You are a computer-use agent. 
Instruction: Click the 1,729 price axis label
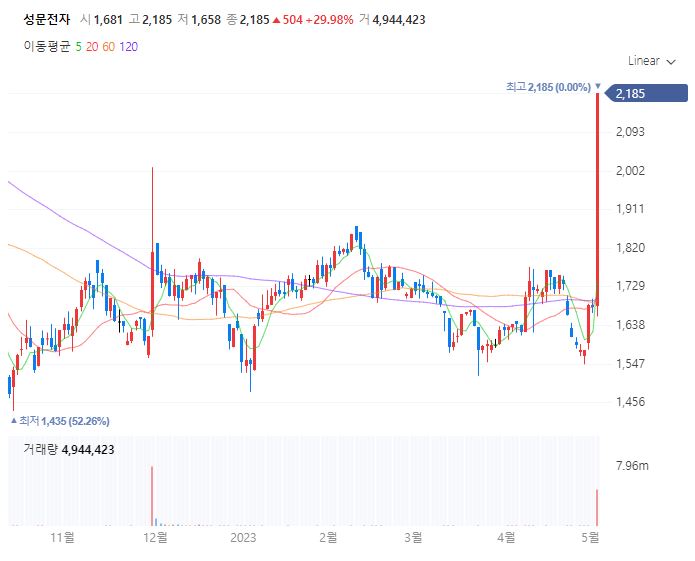[x=630, y=286]
